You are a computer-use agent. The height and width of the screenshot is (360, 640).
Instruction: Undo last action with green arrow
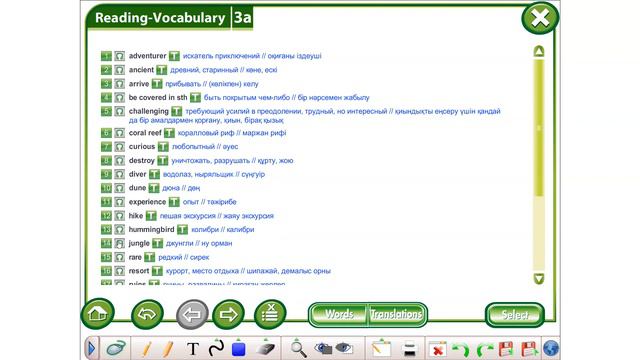(461, 350)
